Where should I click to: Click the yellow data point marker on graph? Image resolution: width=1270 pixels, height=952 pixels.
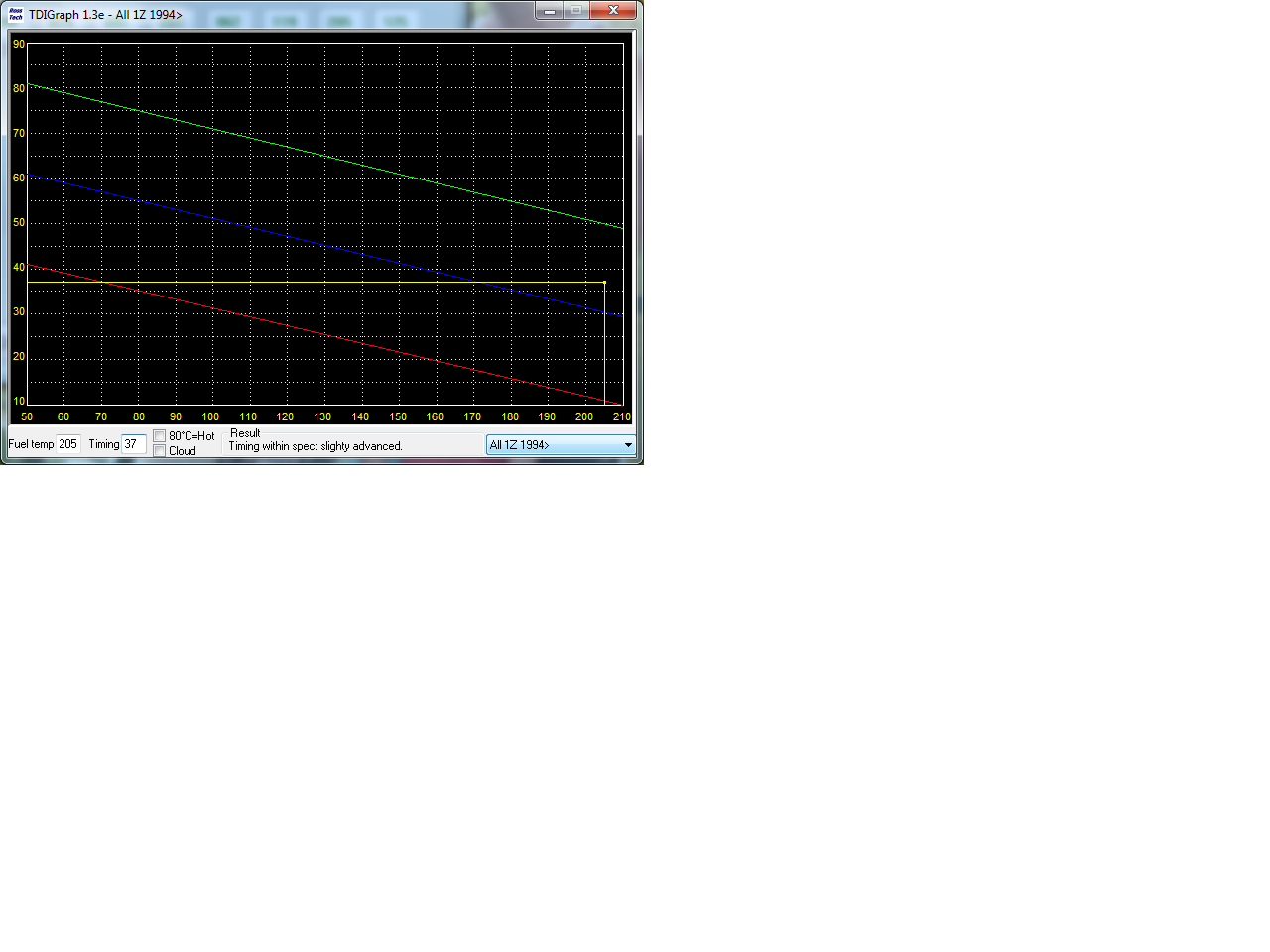coord(604,283)
